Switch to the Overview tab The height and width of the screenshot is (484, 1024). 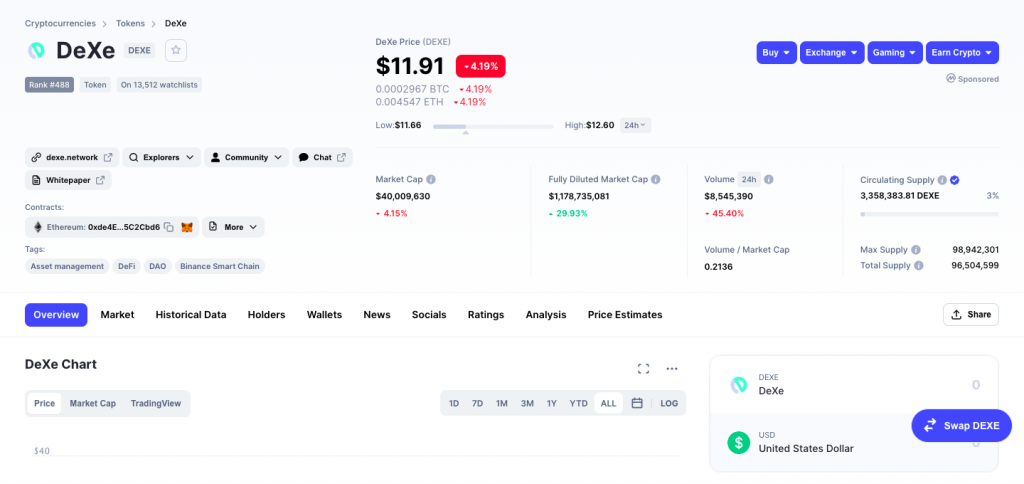click(56, 315)
